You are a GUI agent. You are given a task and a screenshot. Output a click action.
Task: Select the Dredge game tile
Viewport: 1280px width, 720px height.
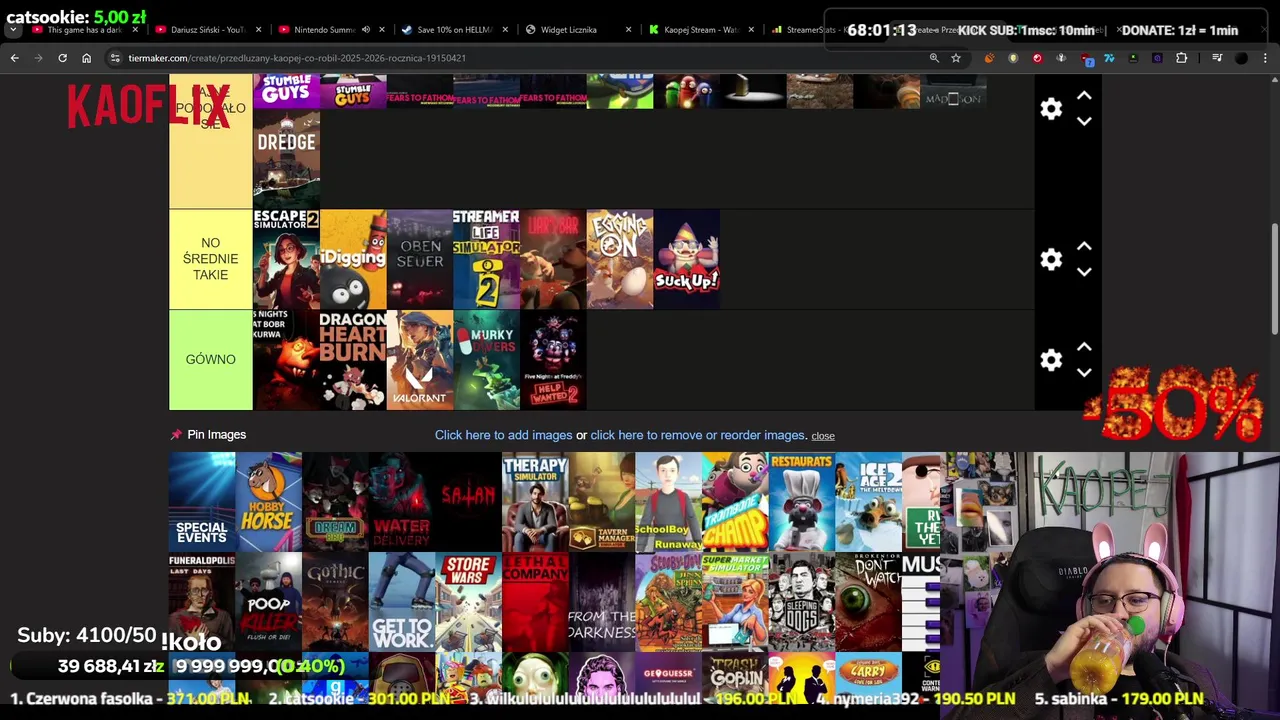coord(286,158)
